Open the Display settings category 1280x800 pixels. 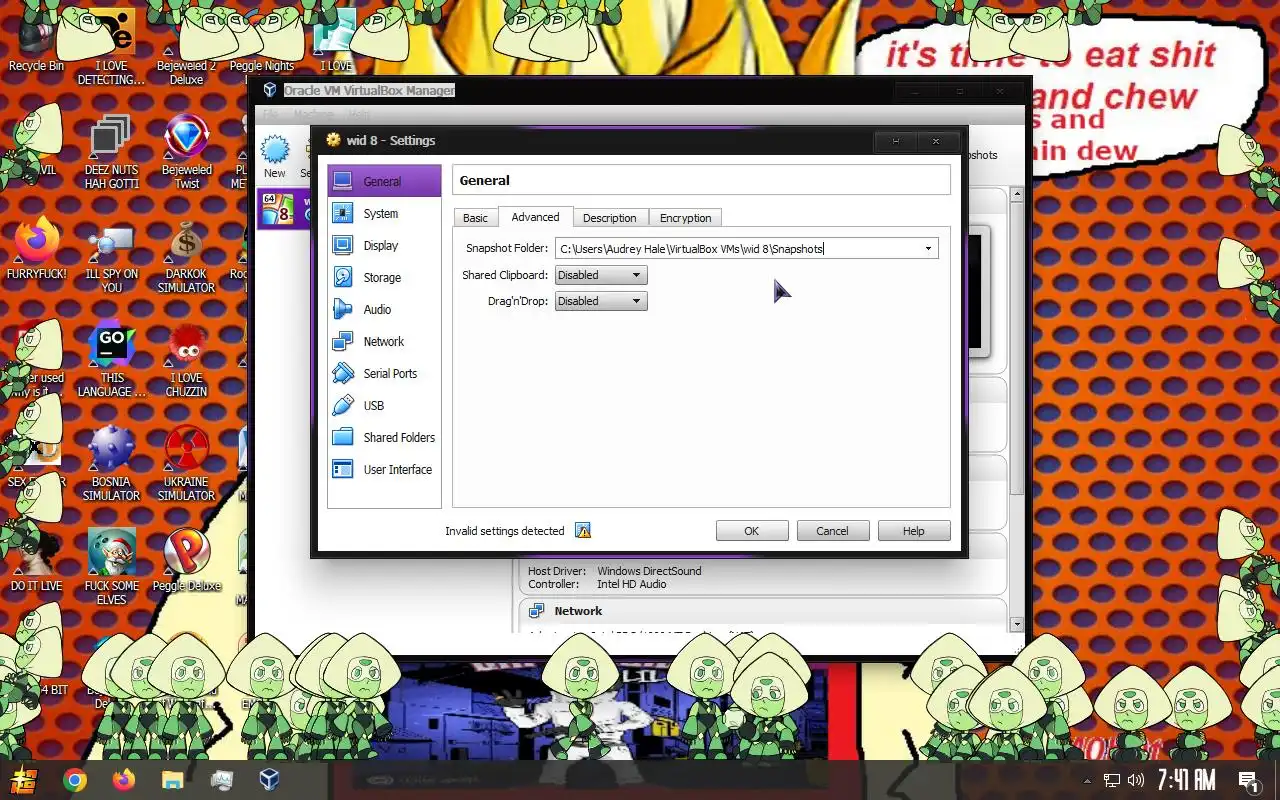[384, 245]
